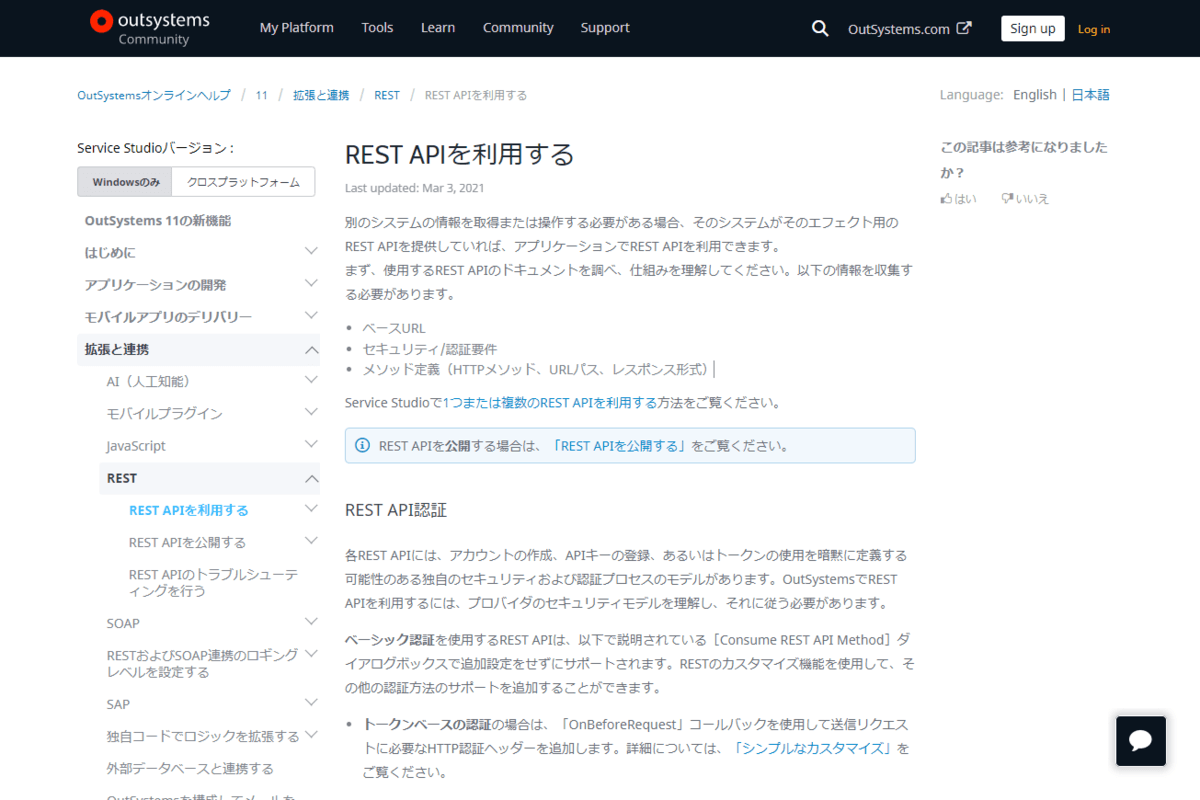Open 1つまたは複数のREST APIを利用する link
This screenshot has width=1200, height=800.
549,403
